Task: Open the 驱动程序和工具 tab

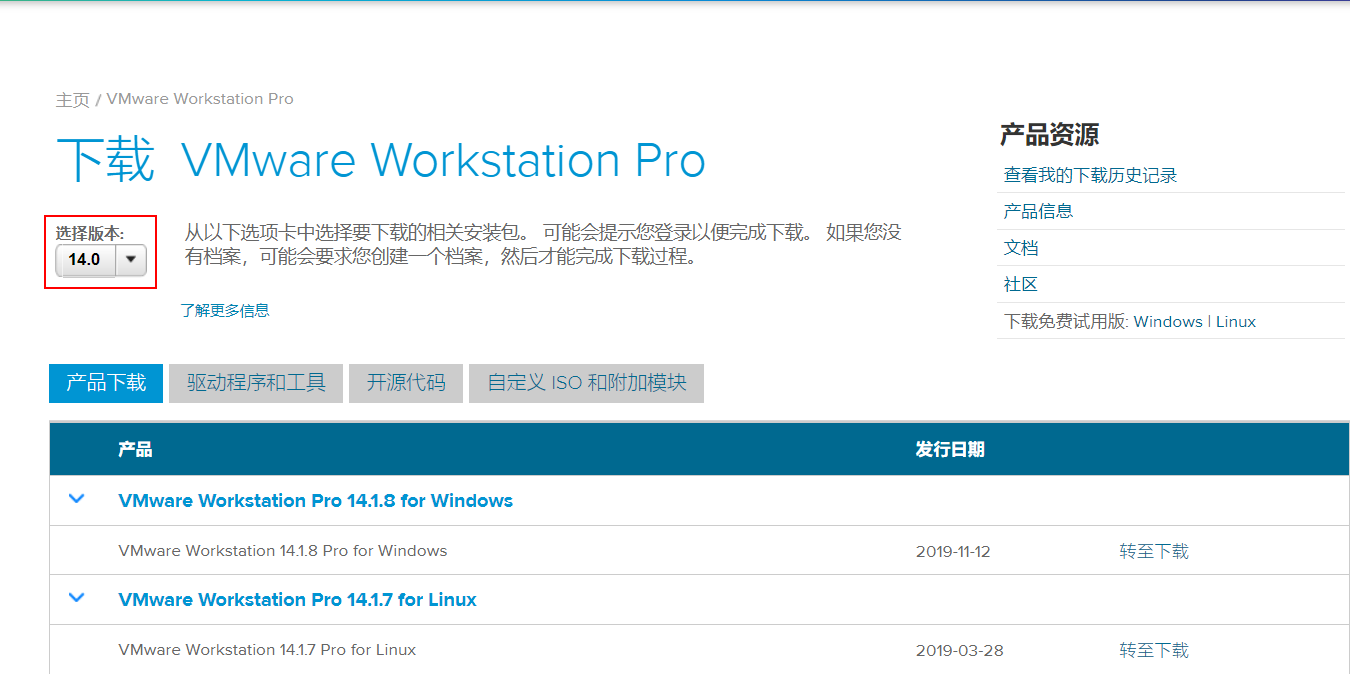Action: pyautogui.click(x=256, y=383)
